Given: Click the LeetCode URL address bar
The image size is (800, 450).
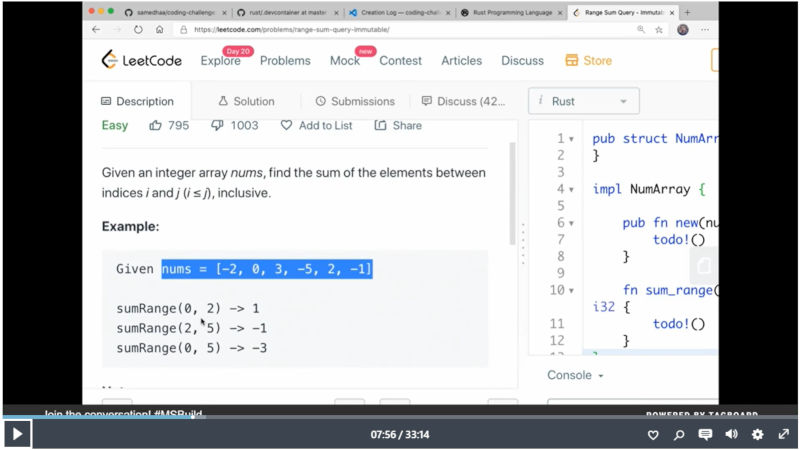Looking at the screenshot, I should (x=291, y=30).
